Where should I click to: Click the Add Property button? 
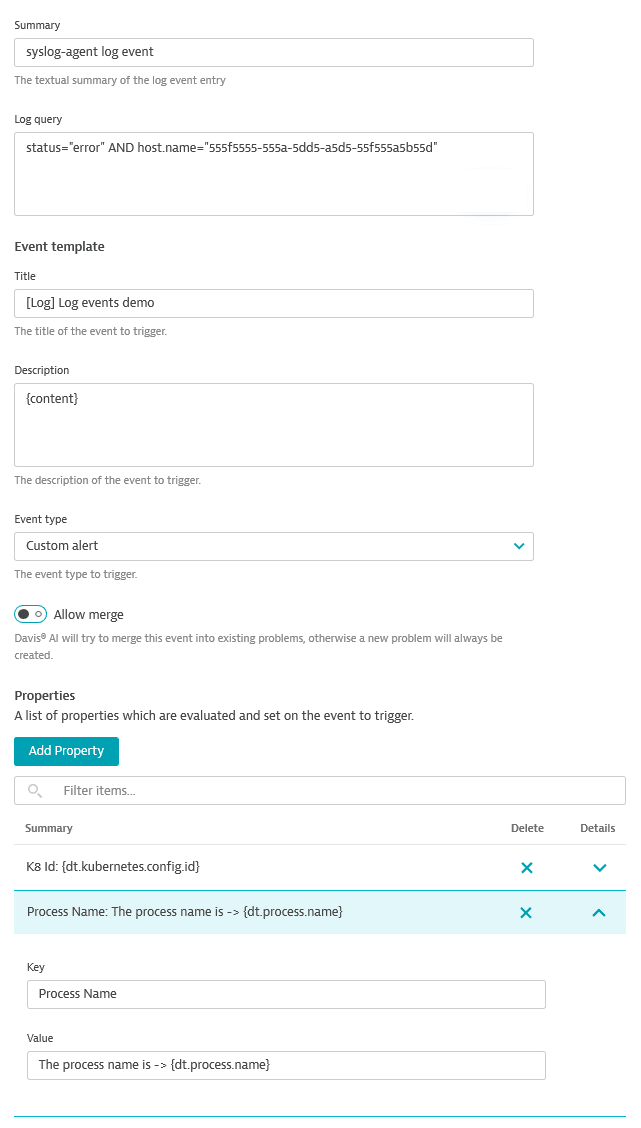coord(66,751)
